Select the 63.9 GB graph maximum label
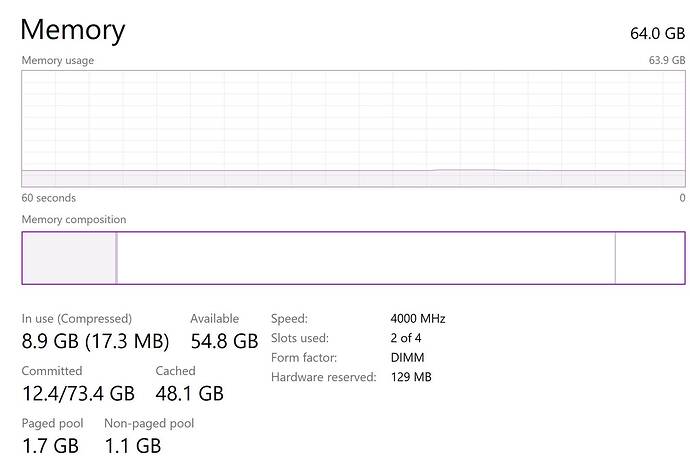Viewport: 690px width, 475px height. [667, 60]
